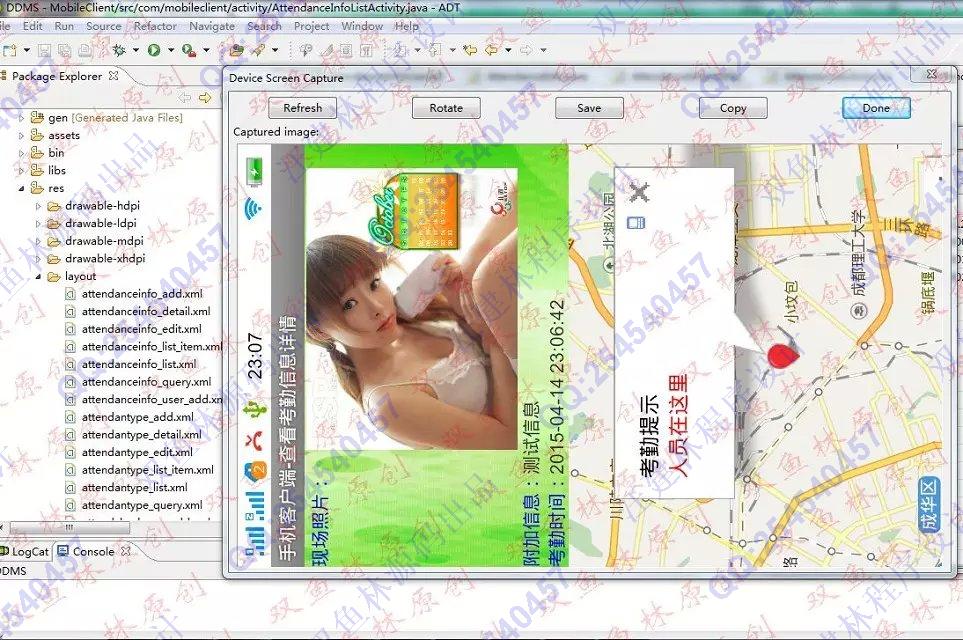
Task: Run the project with the green play icon
Action: tap(154, 50)
